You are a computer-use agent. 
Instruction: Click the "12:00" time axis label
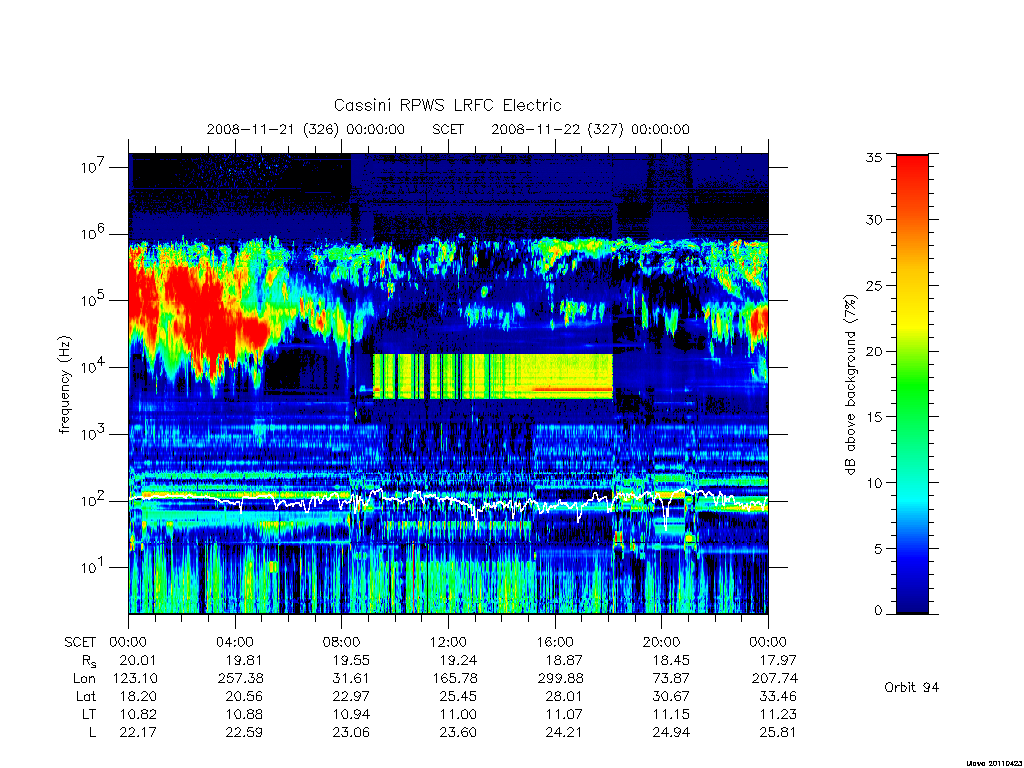448,642
